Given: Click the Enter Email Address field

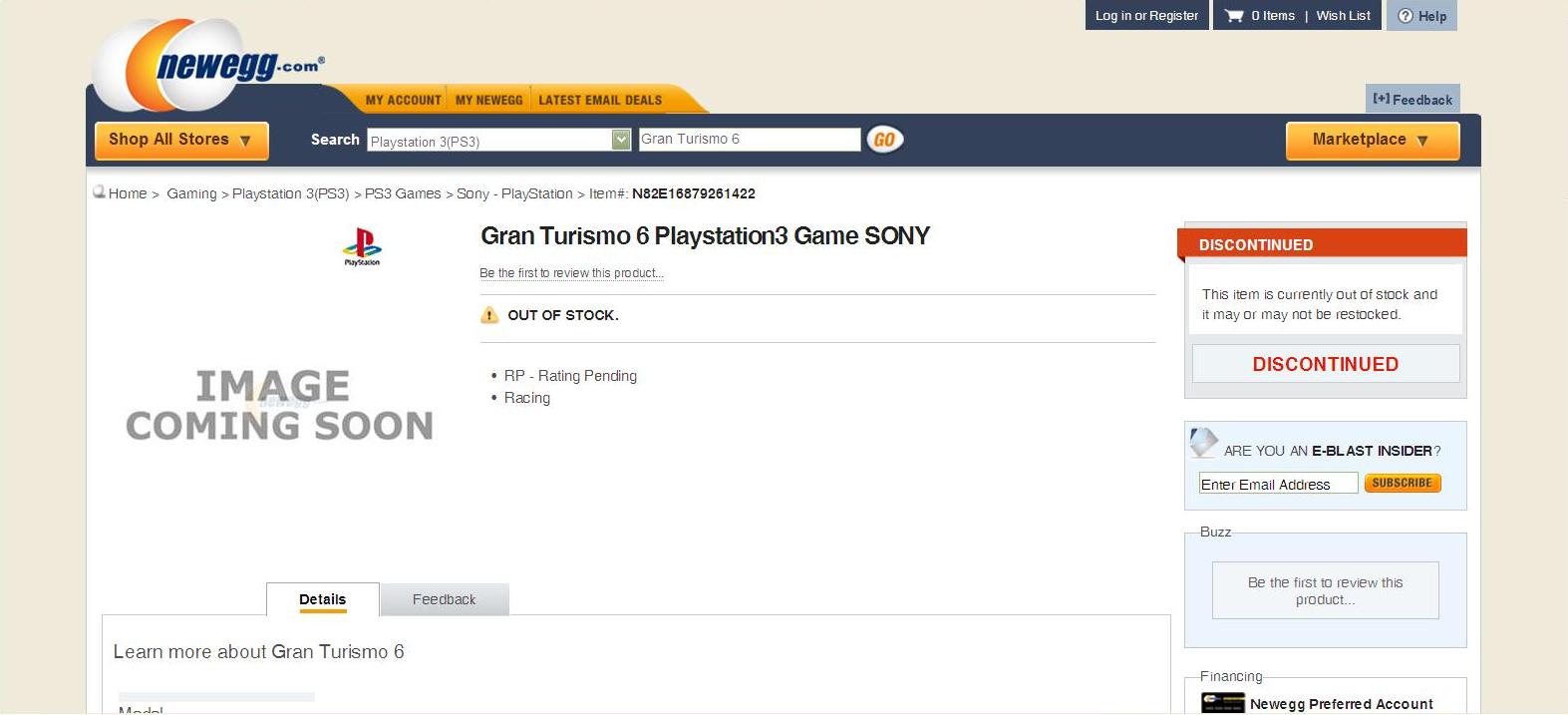Looking at the screenshot, I should coord(1278,484).
